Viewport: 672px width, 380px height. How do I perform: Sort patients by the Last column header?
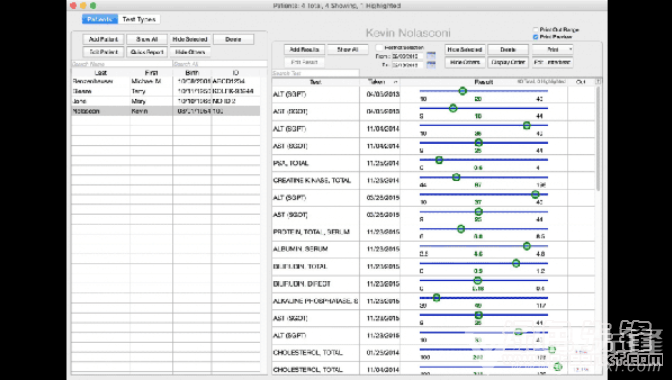(x=101, y=73)
